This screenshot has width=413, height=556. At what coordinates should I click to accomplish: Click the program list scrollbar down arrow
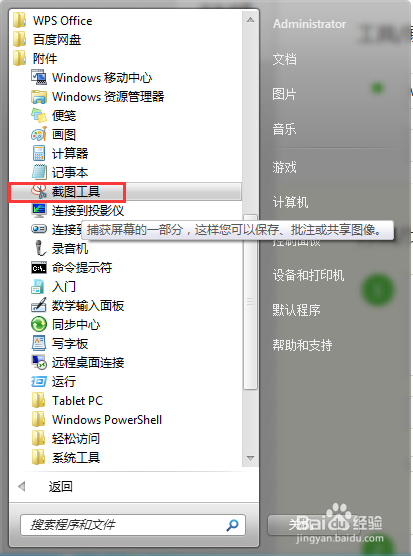pos(250,458)
